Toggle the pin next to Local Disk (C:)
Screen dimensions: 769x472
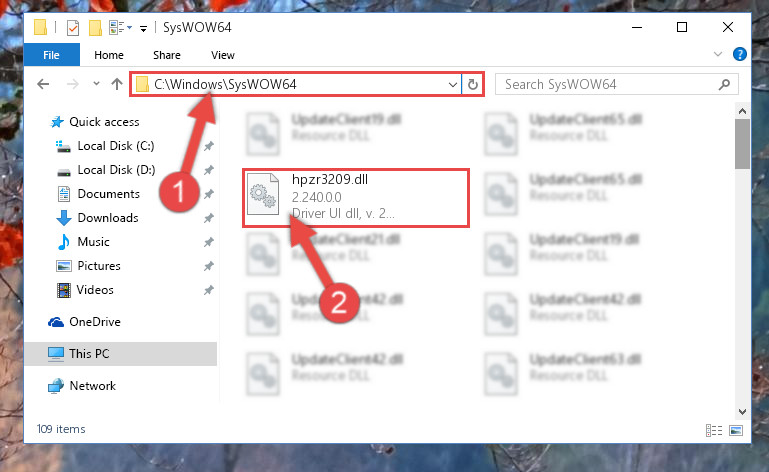(x=208, y=146)
